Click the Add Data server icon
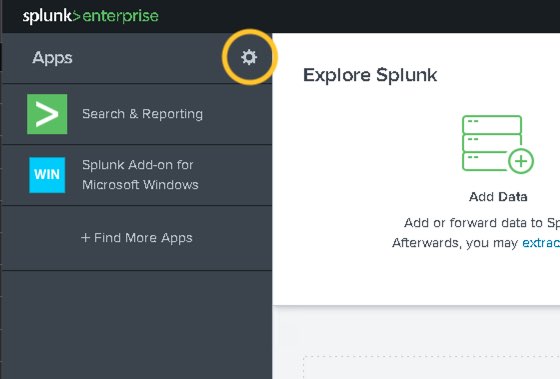The width and height of the screenshot is (560, 379). [x=498, y=144]
